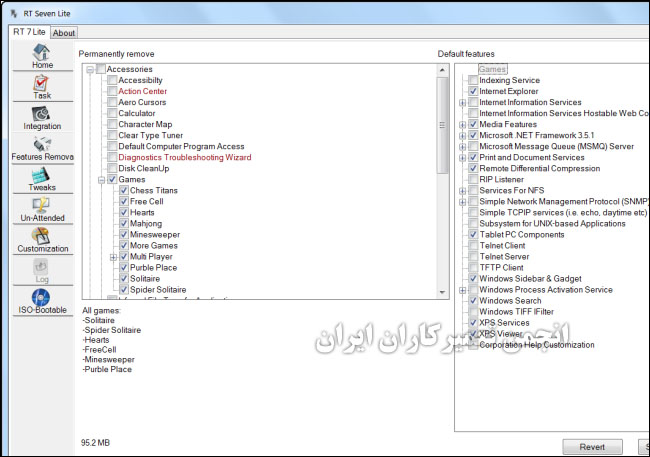Screen dimensions: 650x457
Task: Uncheck the Minesweeper checkbox
Action: tap(124, 235)
